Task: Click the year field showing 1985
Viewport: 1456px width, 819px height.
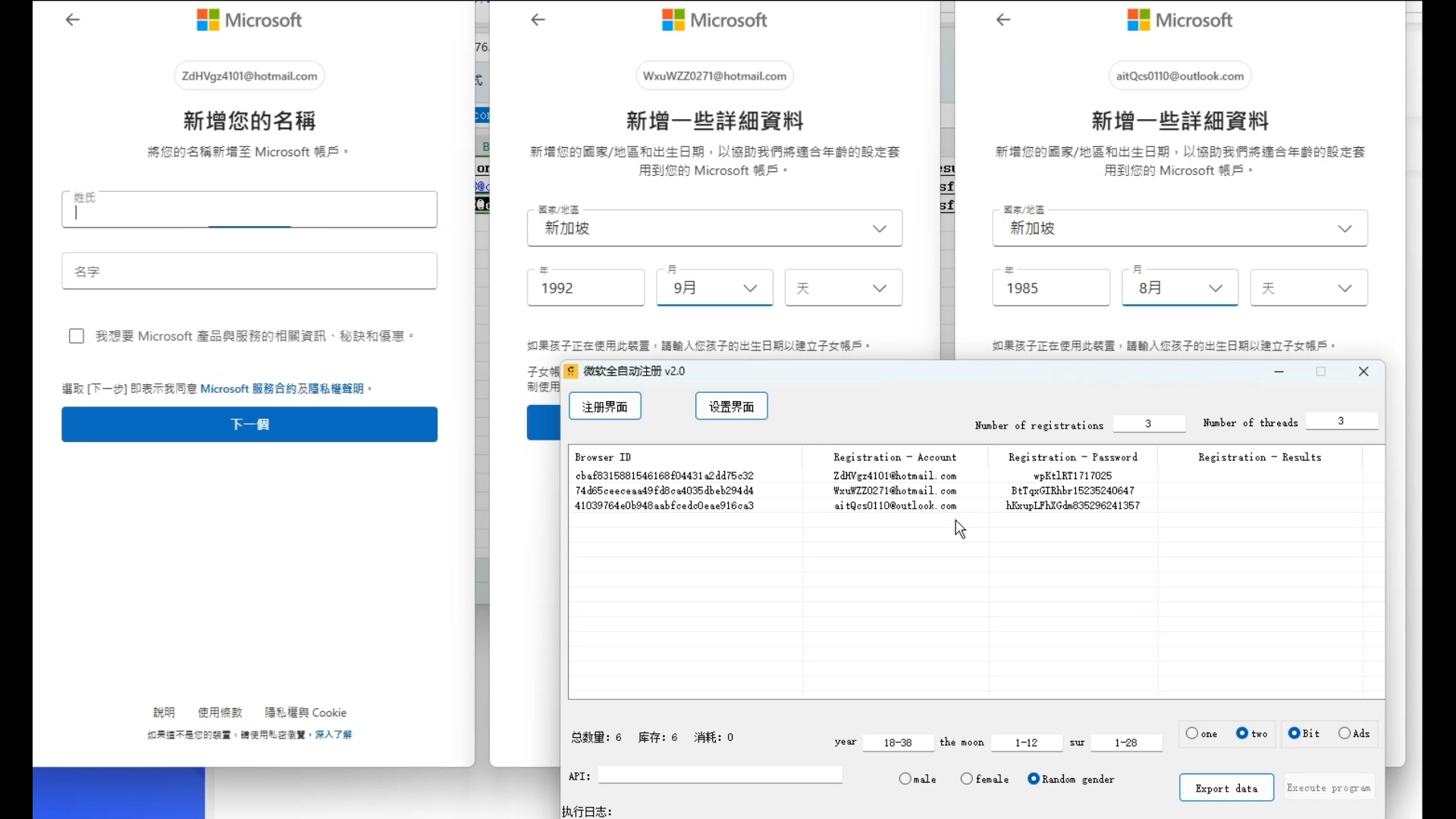Action: 1051,288
